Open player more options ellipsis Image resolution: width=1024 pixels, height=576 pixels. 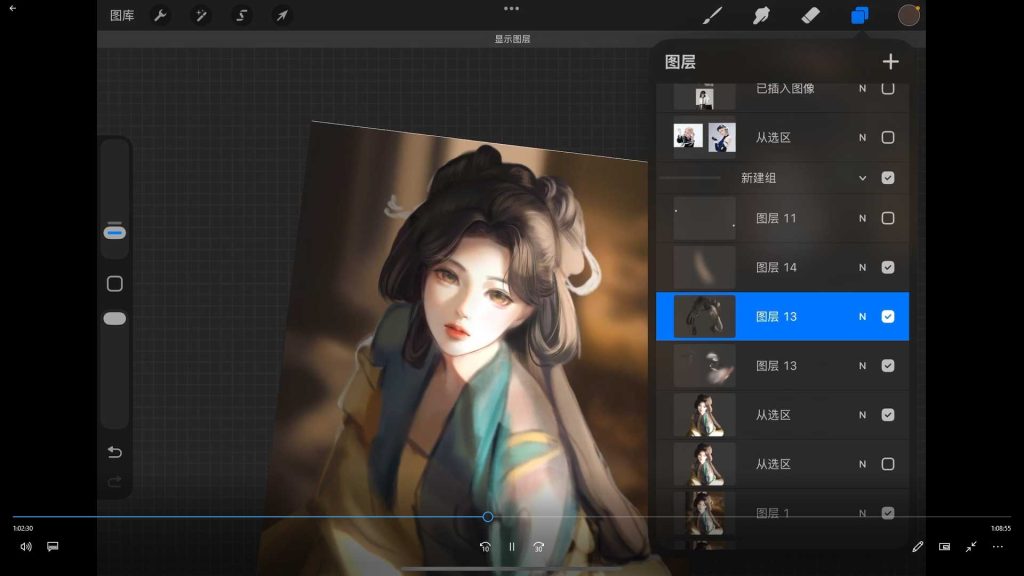click(998, 547)
